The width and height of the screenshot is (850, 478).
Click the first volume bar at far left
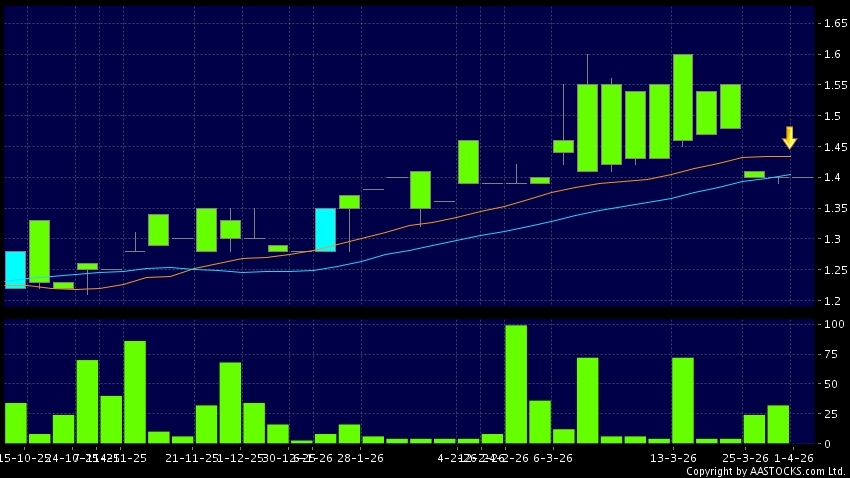coord(15,423)
